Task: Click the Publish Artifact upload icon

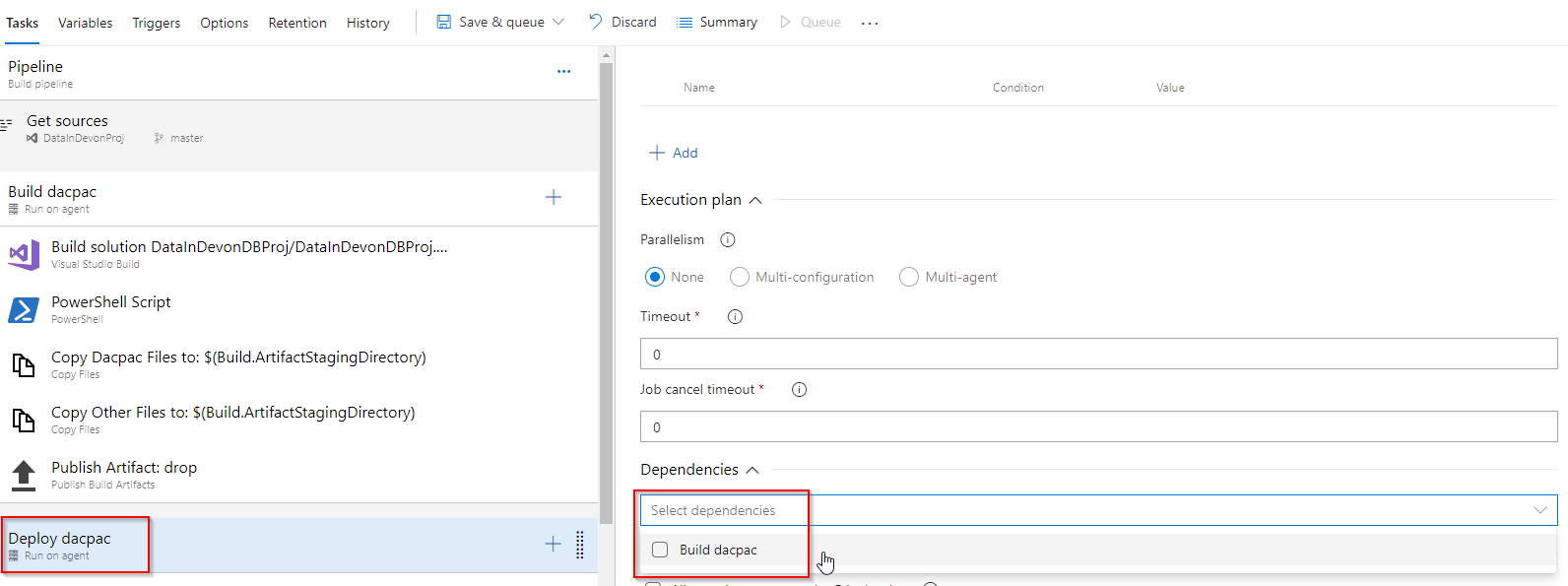Action: [x=24, y=475]
